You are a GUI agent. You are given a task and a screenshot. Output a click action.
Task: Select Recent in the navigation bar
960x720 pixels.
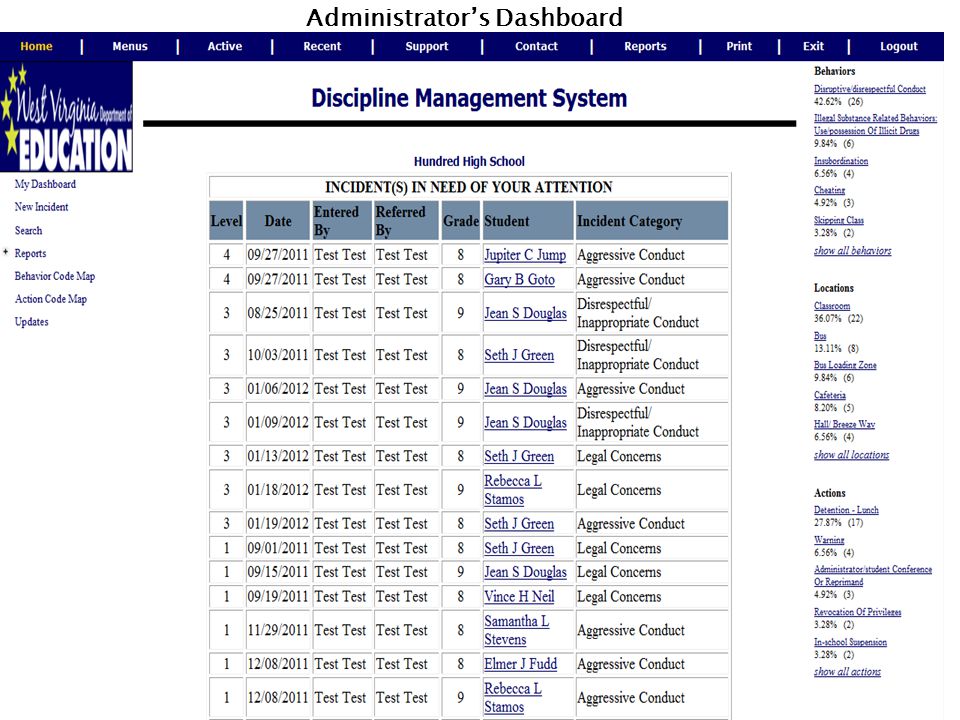tap(322, 47)
